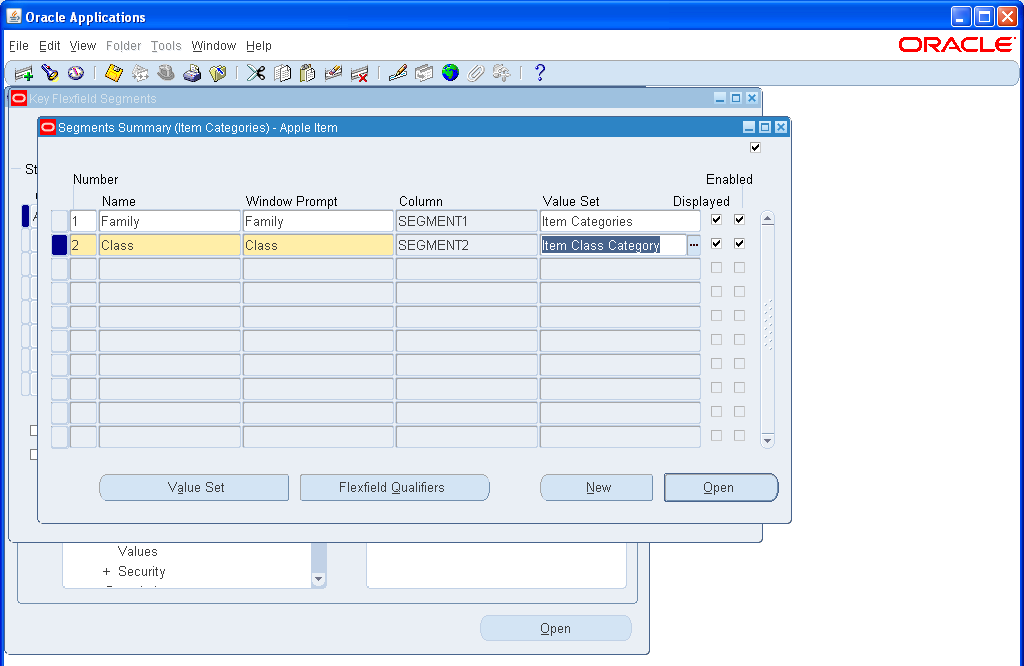The image size is (1024, 666).
Task: Open Translations with the globe icon
Action: pyautogui.click(x=451, y=72)
